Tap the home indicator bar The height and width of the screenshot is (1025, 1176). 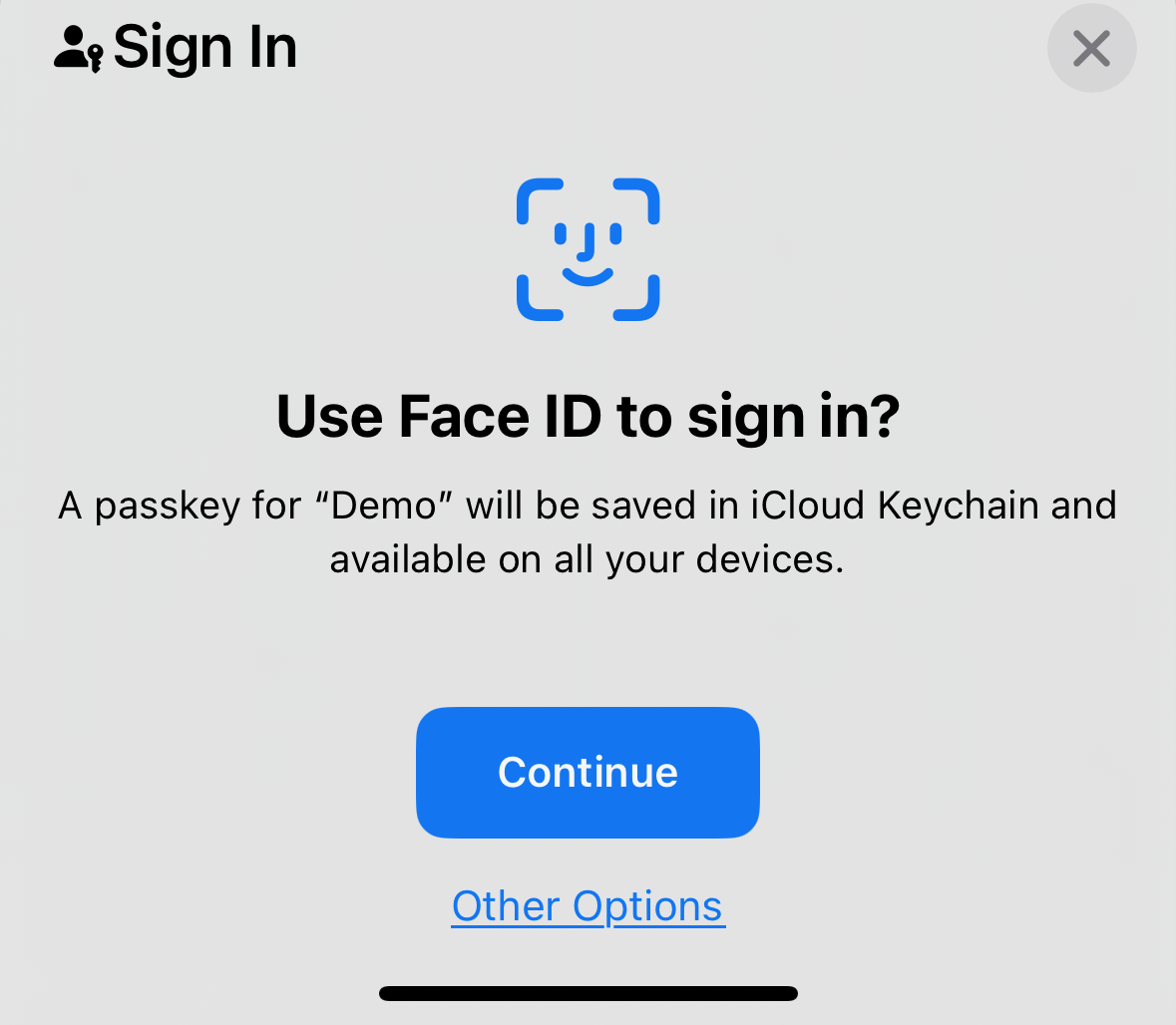[x=588, y=993]
